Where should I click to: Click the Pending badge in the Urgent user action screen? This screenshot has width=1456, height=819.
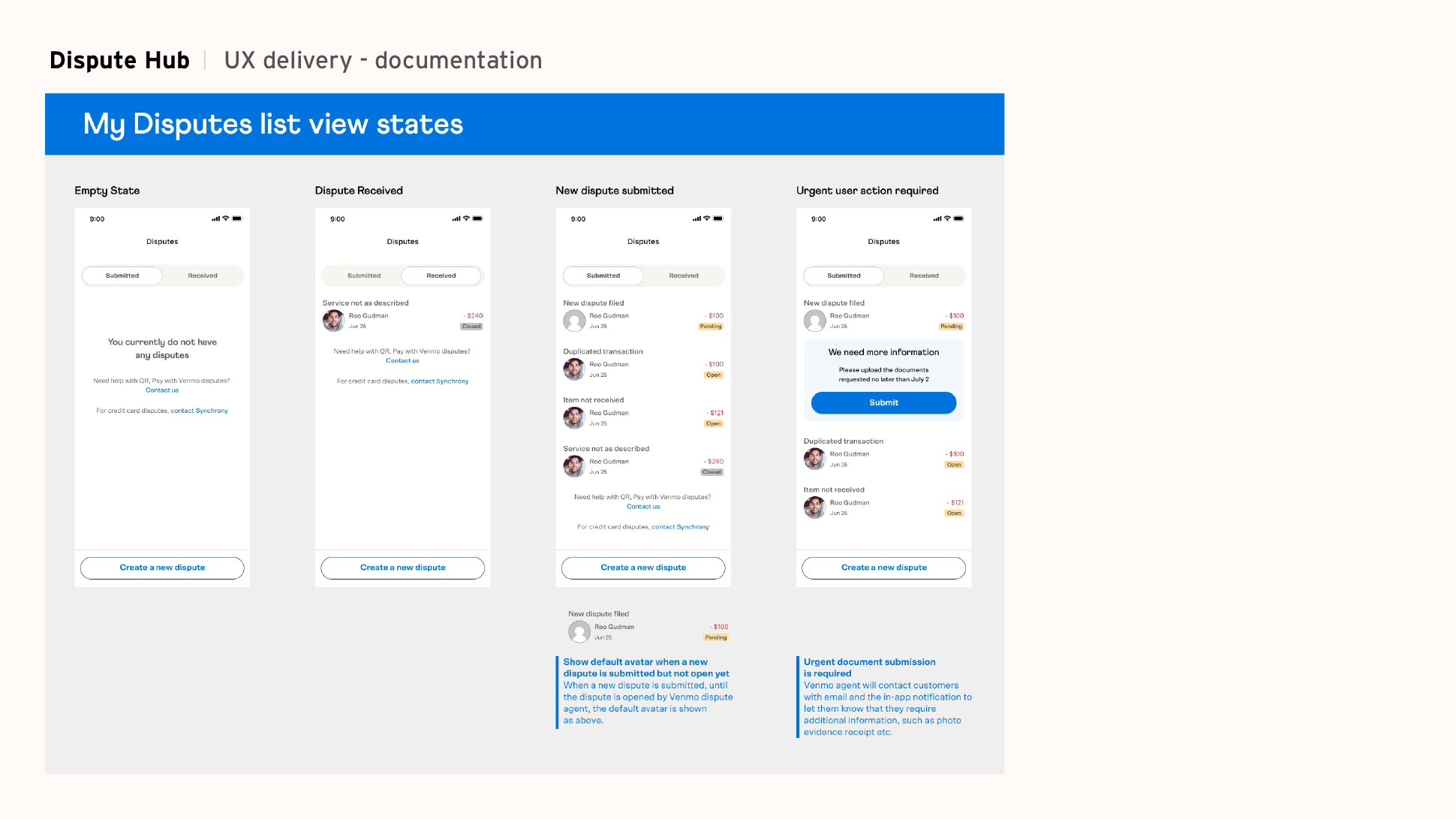[951, 327]
